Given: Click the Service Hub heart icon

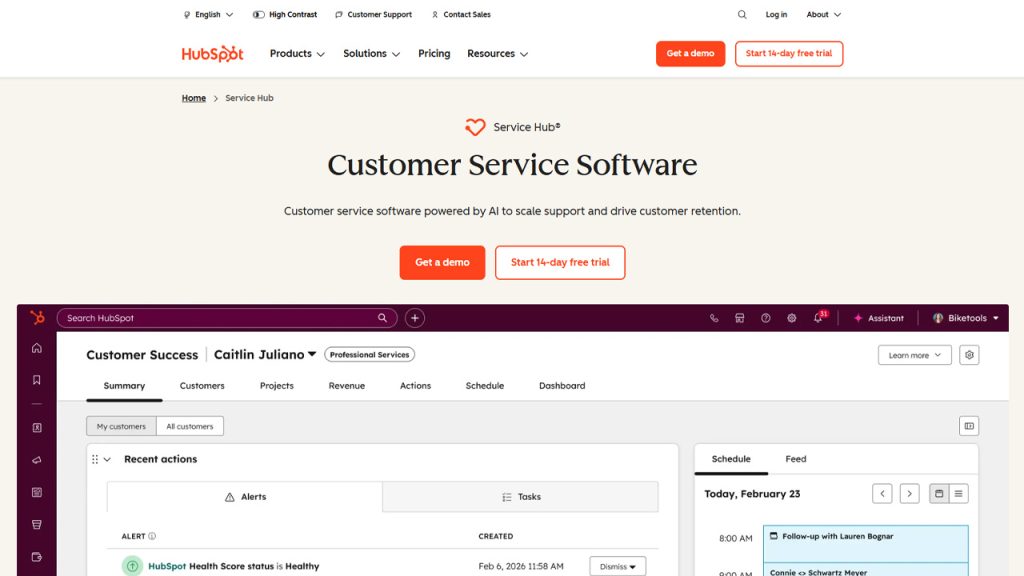Looking at the screenshot, I should pyautogui.click(x=475, y=127).
